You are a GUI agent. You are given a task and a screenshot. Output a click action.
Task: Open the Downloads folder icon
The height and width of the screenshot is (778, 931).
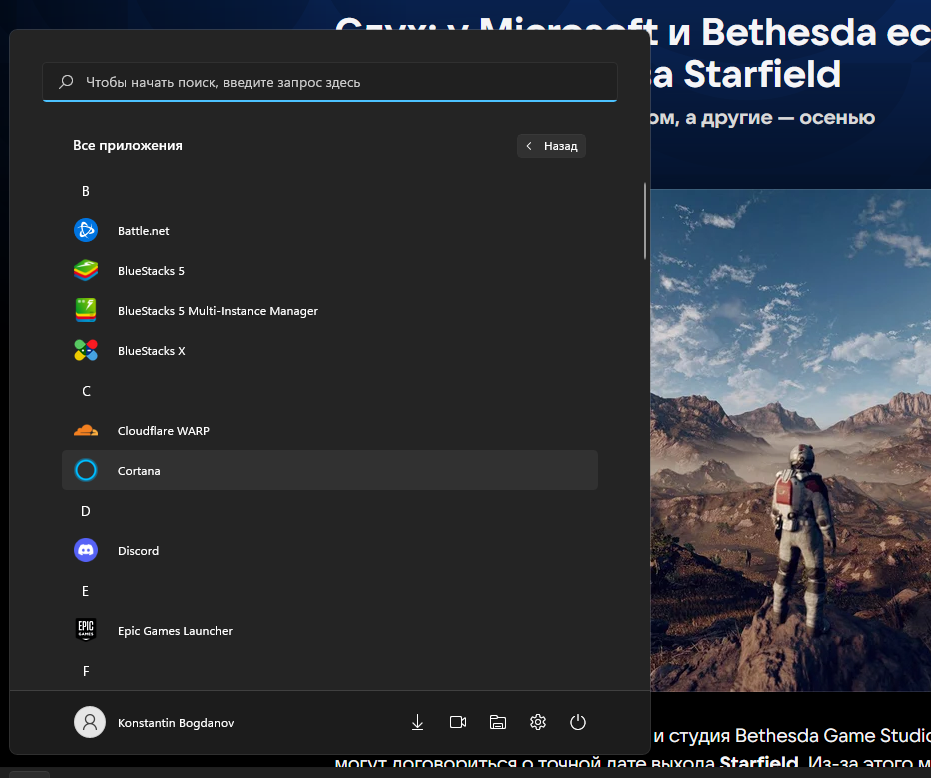click(x=418, y=722)
